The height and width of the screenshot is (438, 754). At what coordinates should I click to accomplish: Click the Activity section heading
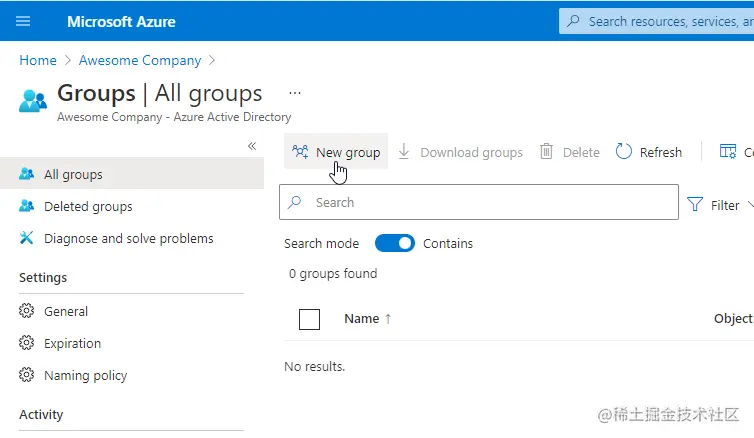click(41, 414)
